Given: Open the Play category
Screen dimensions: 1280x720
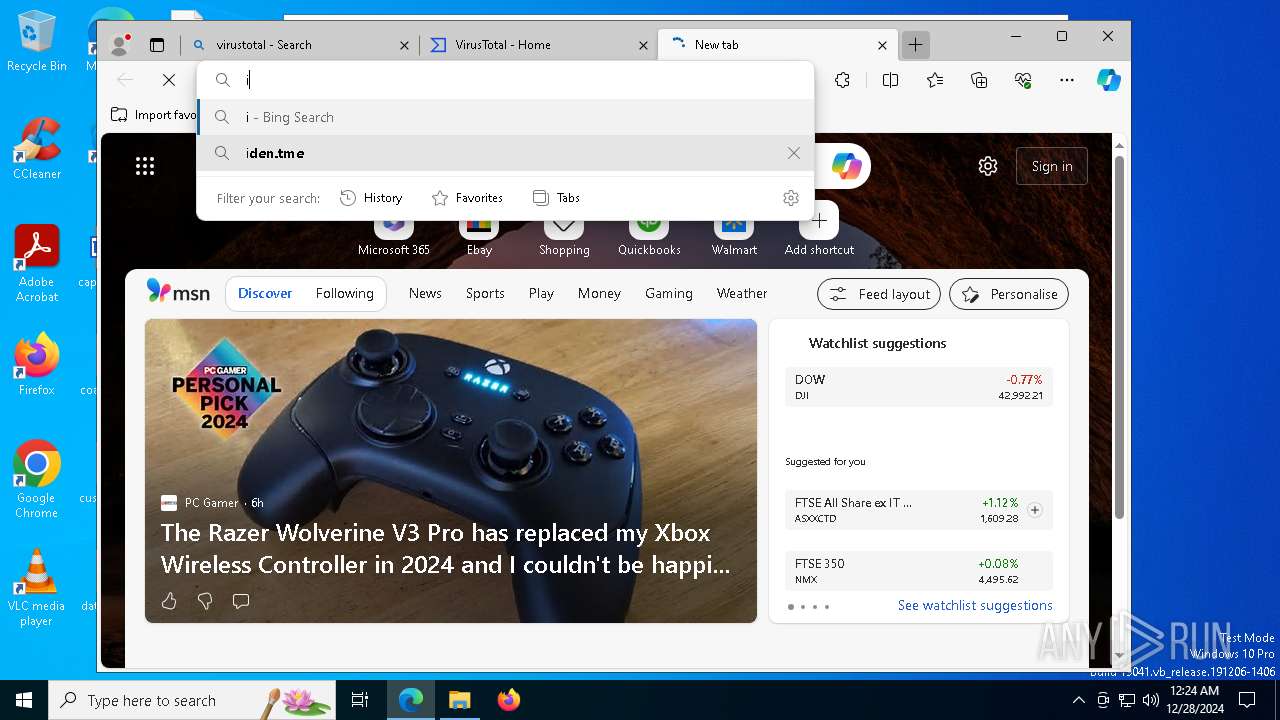Looking at the screenshot, I should (541, 293).
